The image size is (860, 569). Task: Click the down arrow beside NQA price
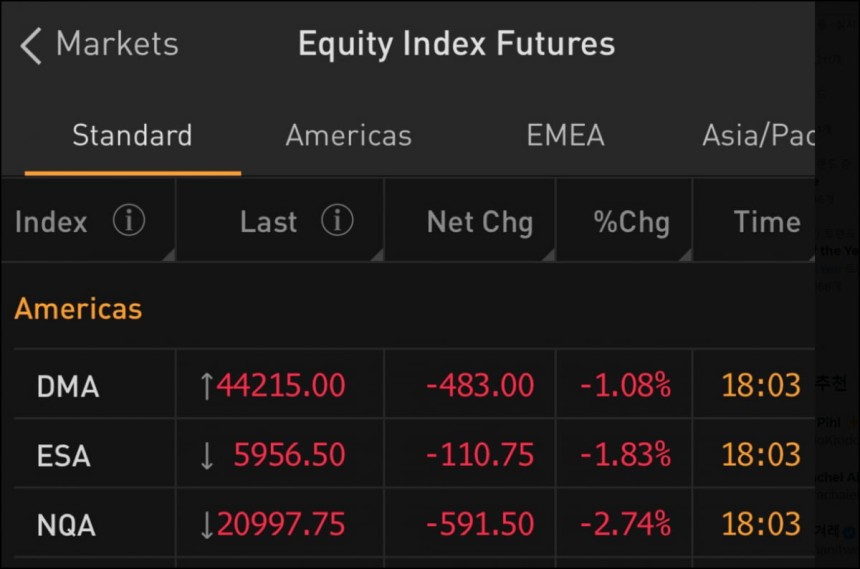(x=206, y=525)
